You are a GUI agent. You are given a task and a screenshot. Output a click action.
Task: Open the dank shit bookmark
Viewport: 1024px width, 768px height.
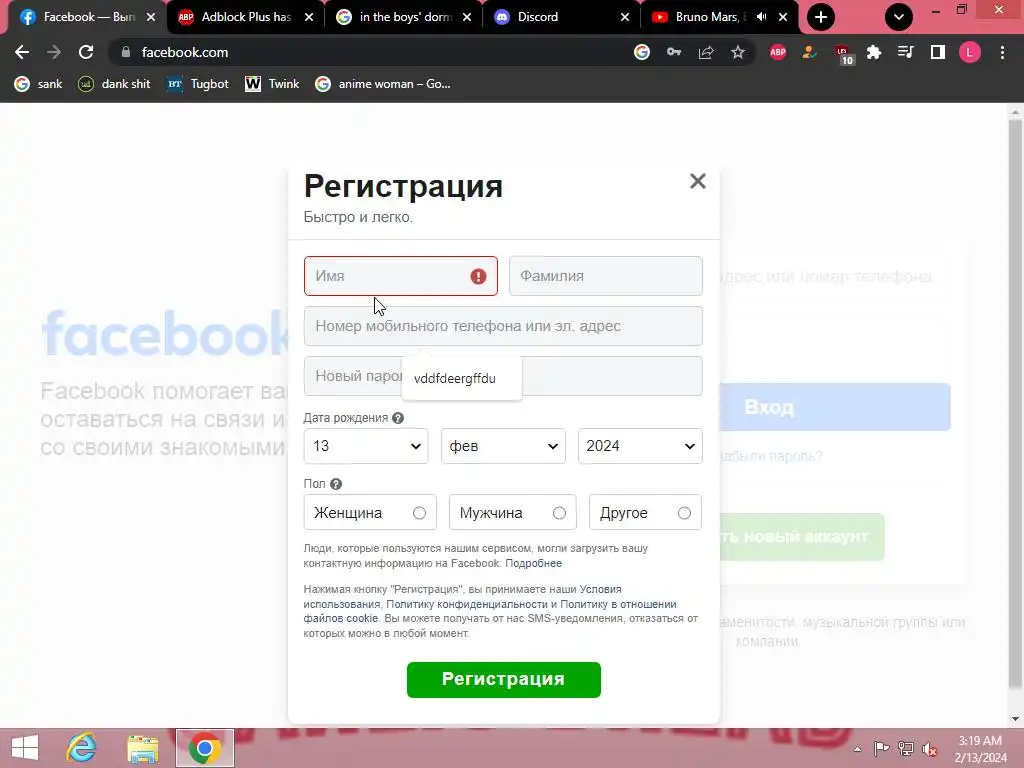pos(114,84)
